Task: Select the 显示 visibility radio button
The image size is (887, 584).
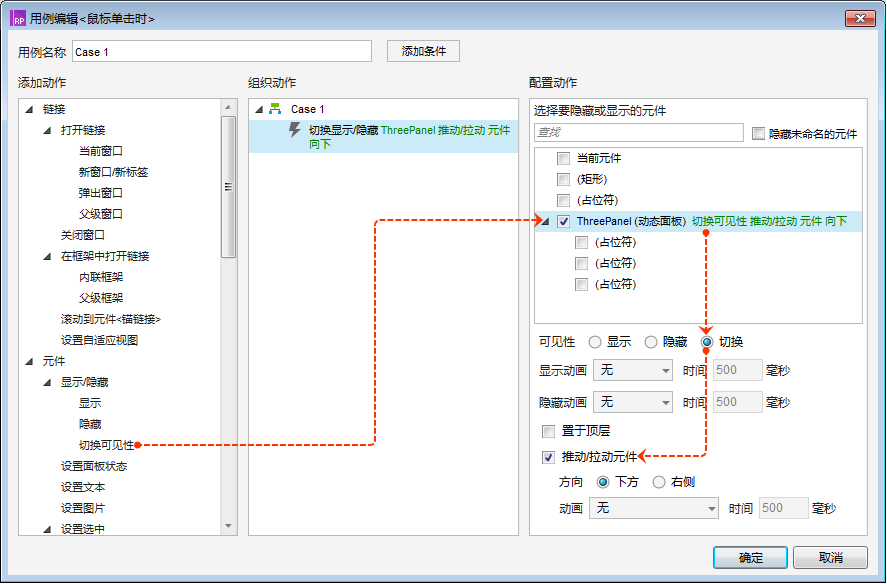Action: (x=595, y=342)
